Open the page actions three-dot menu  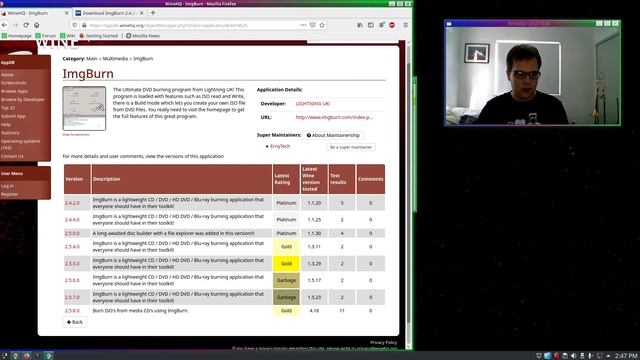[x=303, y=25]
